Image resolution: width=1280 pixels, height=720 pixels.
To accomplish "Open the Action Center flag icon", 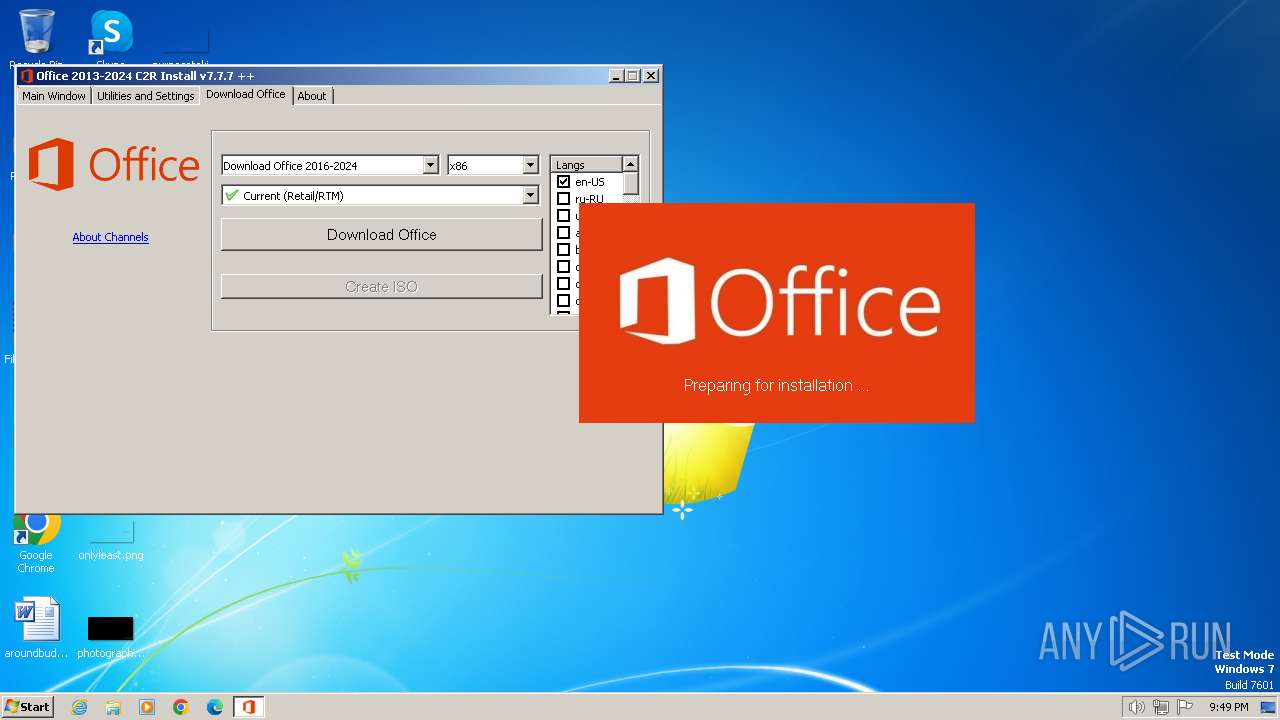I will click(1185, 707).
